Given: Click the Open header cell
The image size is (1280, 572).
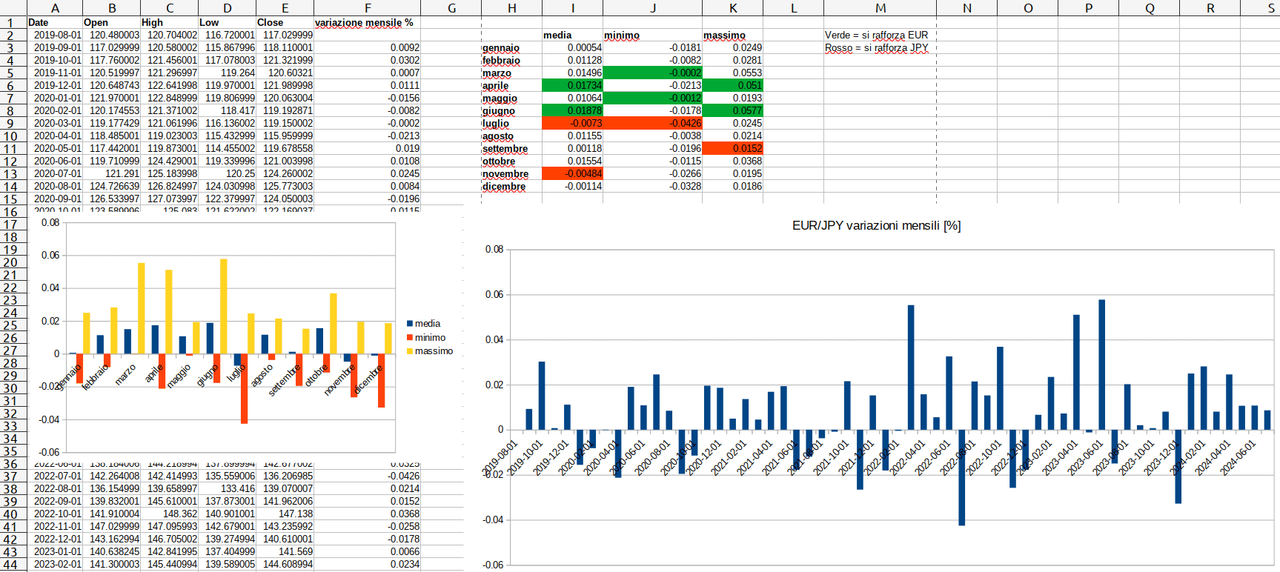Looking at the screenshot, I should (111, 21).
